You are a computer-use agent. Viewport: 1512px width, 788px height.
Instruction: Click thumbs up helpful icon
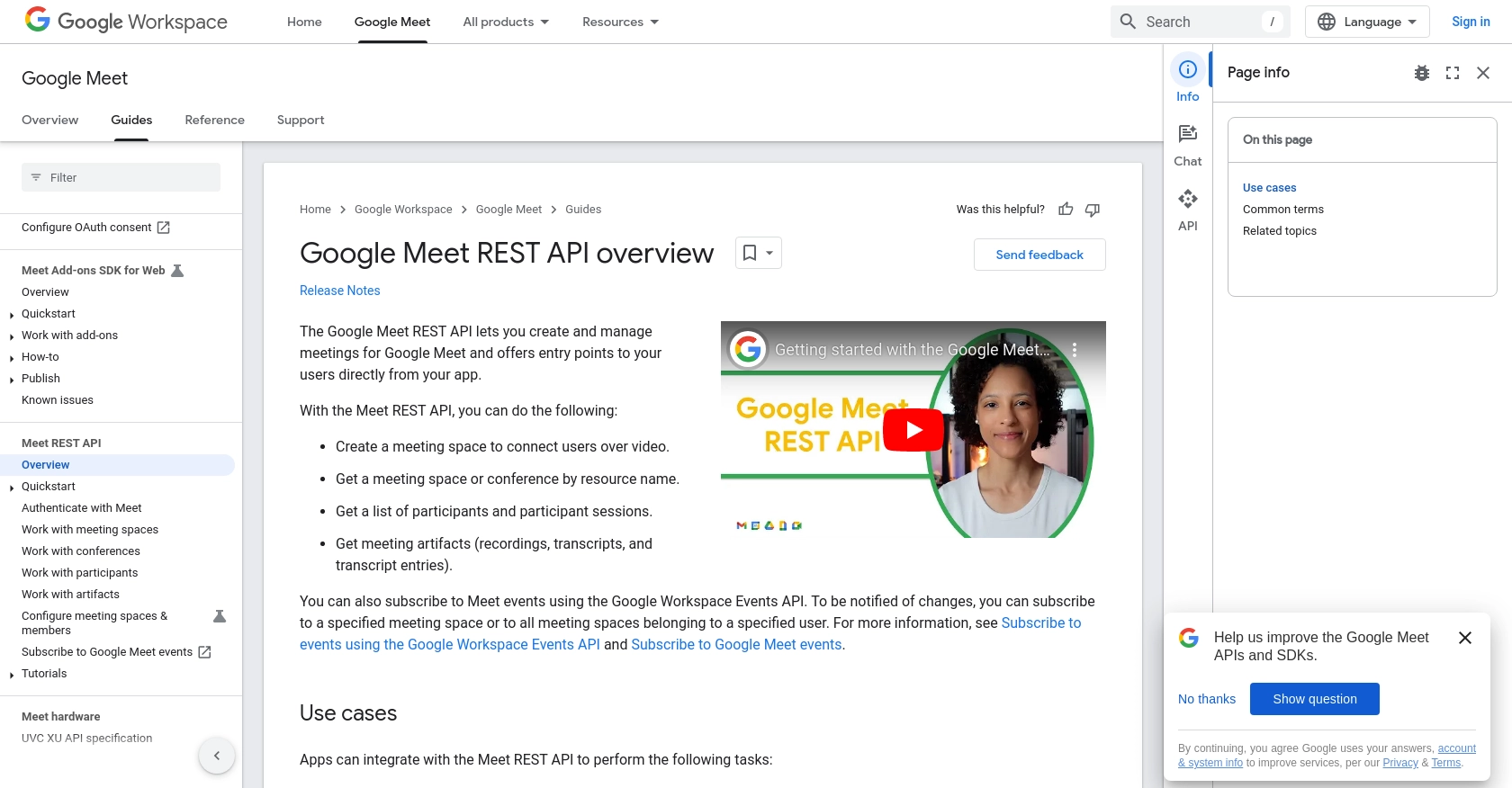click(1066, 210)
